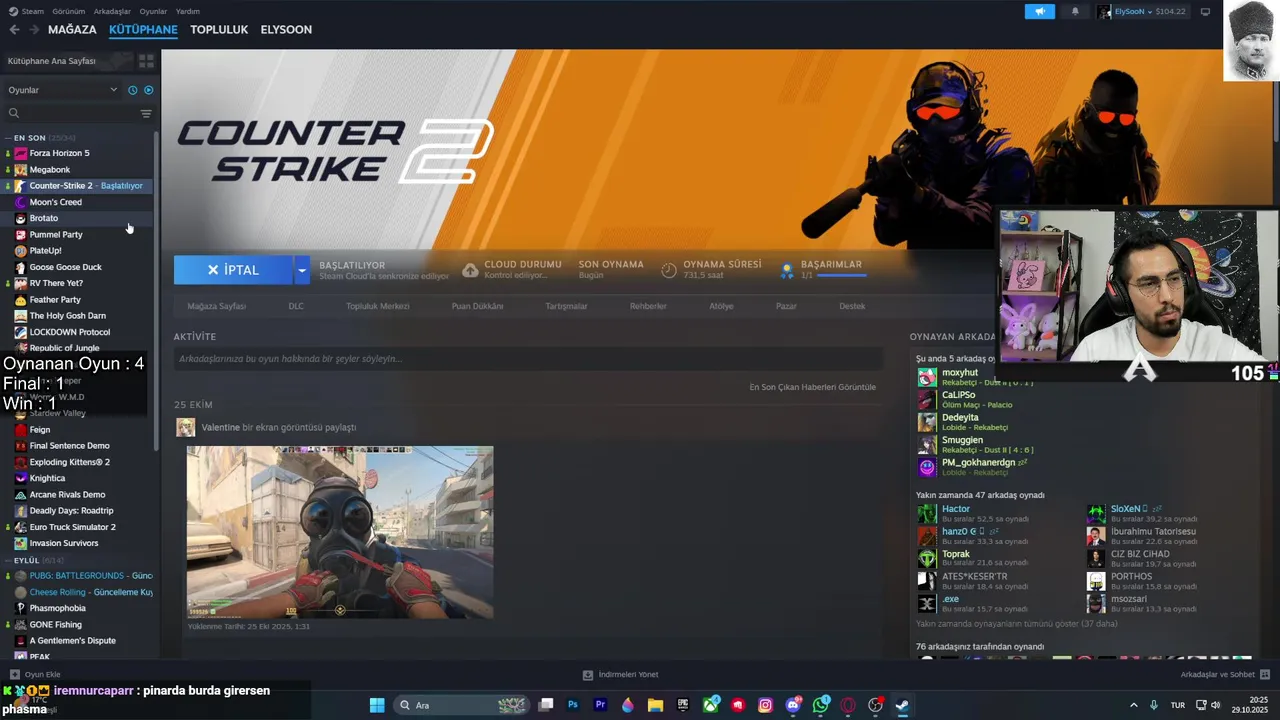
Task: Click Valentine user link
Action: tap(221, 427)
